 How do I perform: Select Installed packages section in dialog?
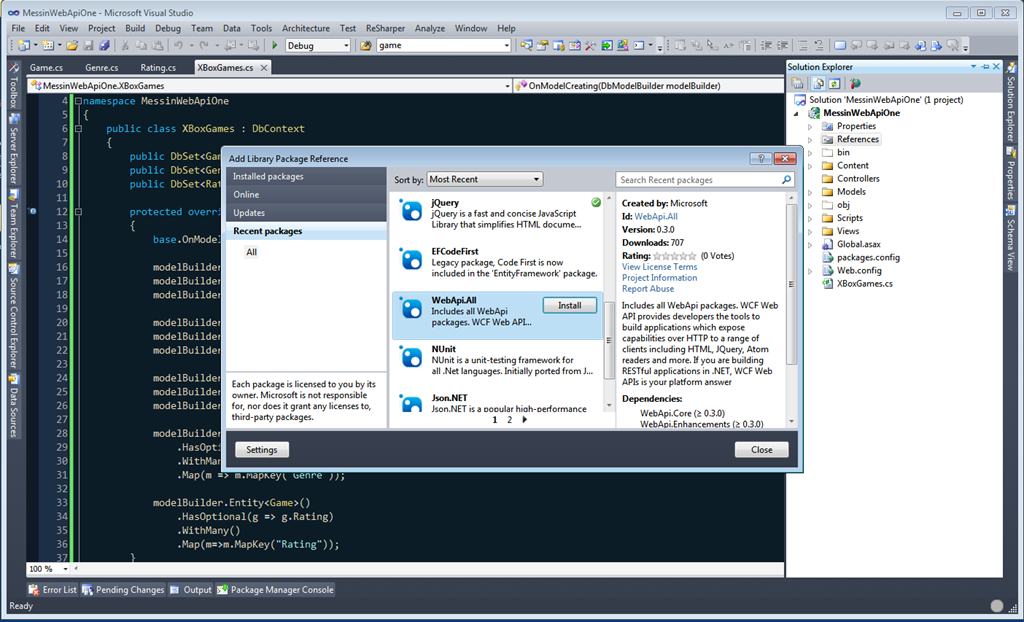pyautogui.click(x=306, y=176)
